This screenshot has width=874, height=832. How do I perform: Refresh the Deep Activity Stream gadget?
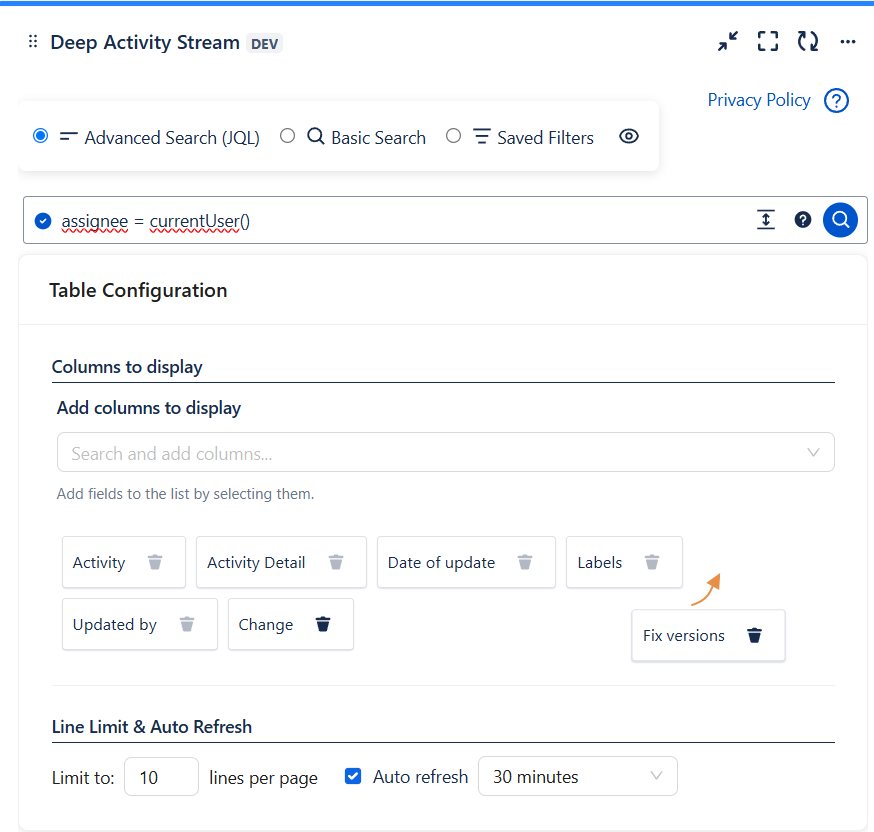point(807,41)
